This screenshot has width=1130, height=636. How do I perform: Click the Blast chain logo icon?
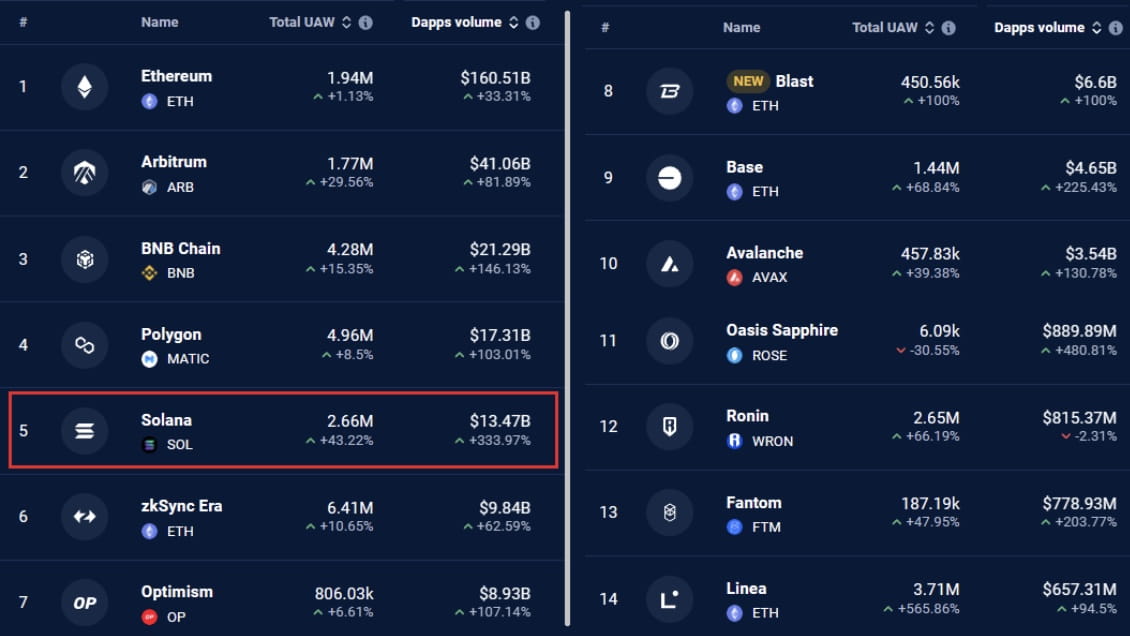click(x=670, y=92)
